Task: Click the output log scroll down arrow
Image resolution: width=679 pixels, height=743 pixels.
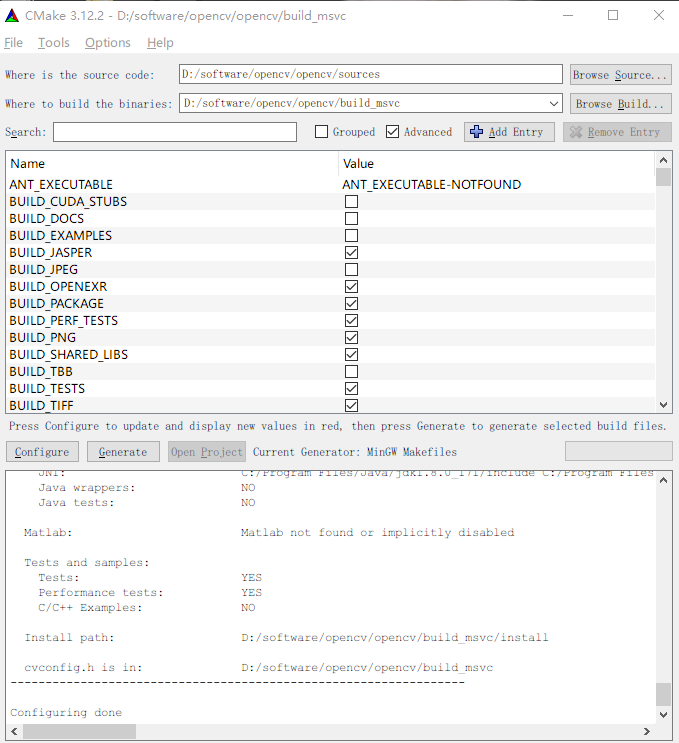Action: pyautogui.click(x=663, y=715)
